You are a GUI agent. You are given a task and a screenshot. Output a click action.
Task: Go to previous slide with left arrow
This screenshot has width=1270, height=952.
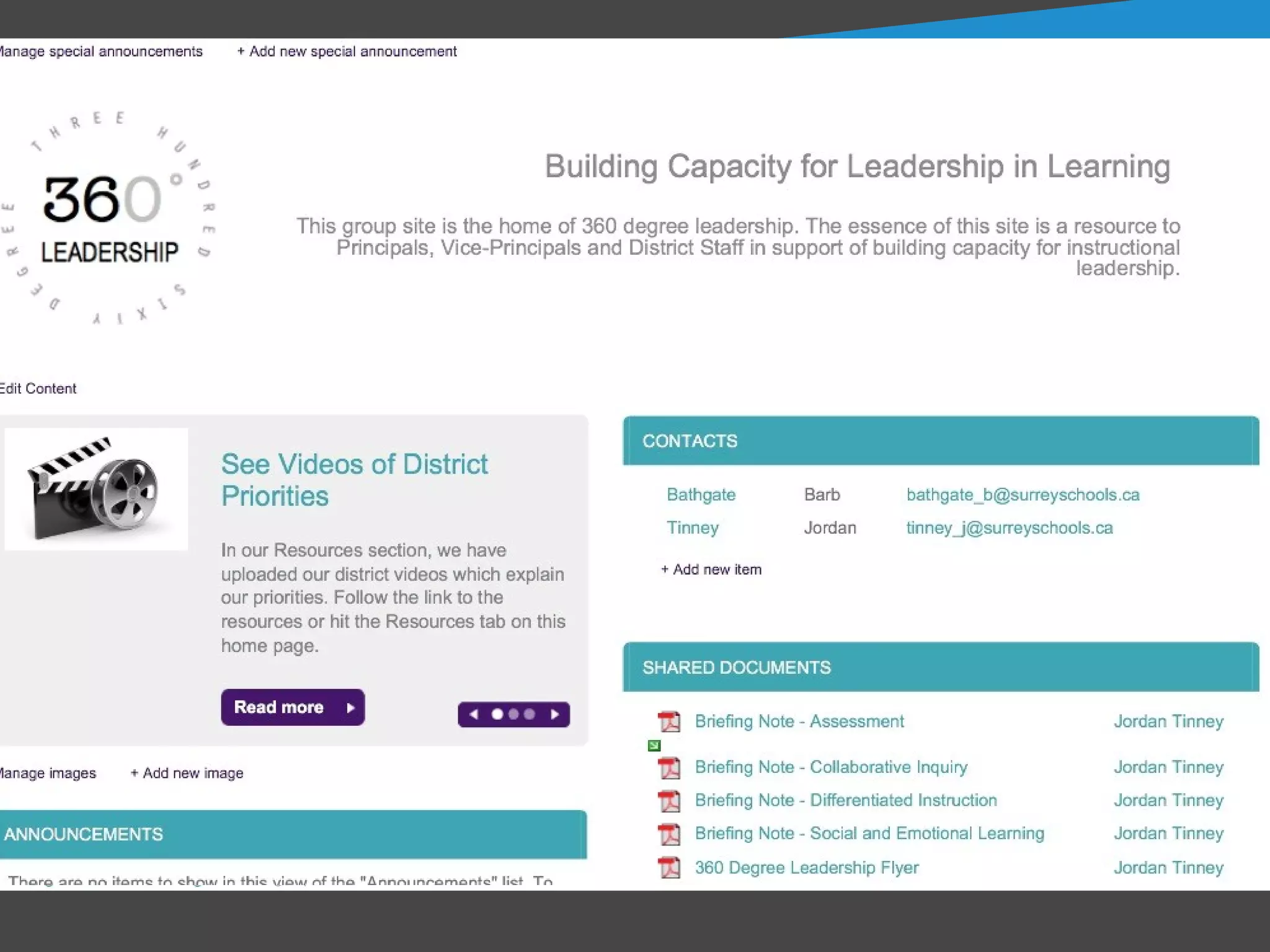point(474,714)
